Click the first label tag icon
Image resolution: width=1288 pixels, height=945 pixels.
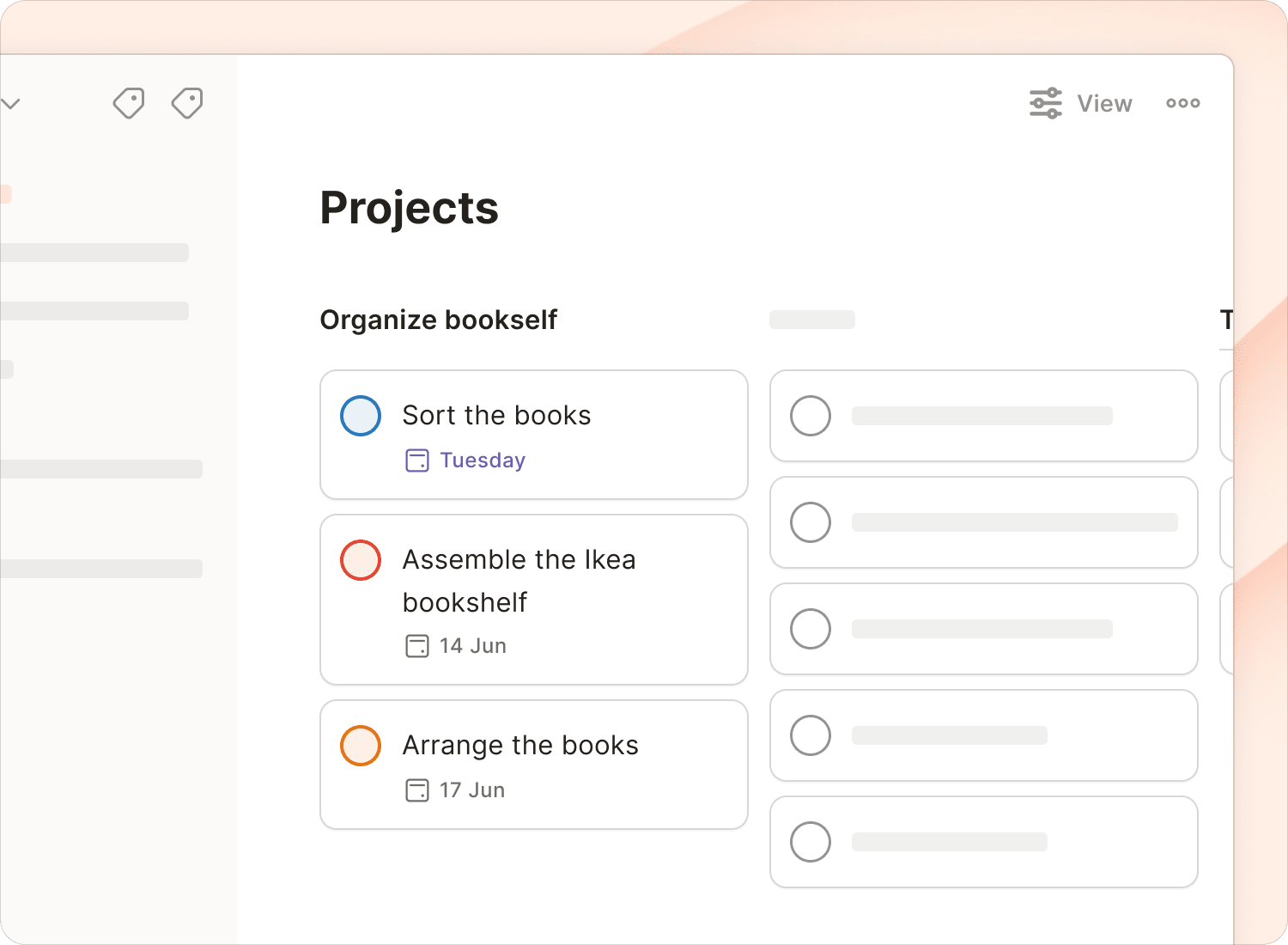(x=129, y=103)
